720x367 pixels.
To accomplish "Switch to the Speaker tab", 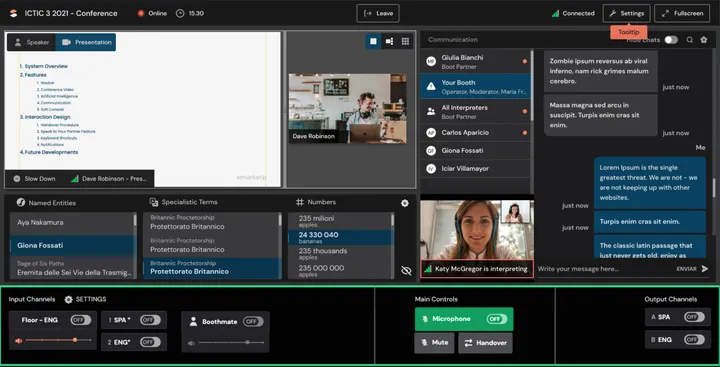I will tap(31, 42).
